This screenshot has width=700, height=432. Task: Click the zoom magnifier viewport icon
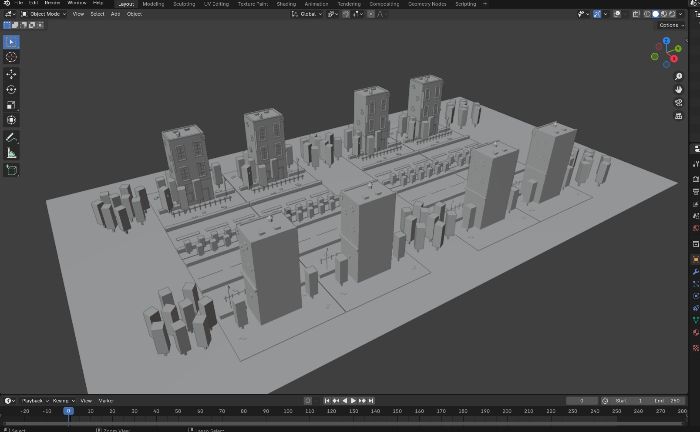(x=679, y=77)
